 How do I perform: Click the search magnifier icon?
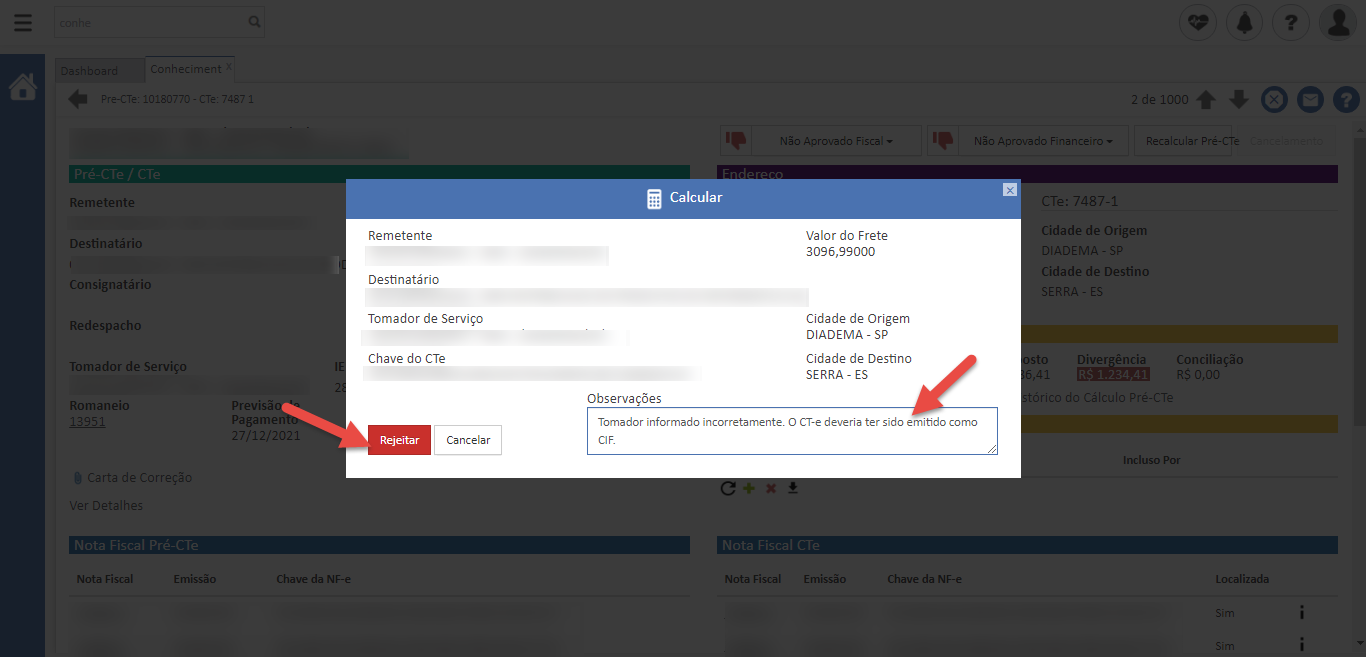255,21
